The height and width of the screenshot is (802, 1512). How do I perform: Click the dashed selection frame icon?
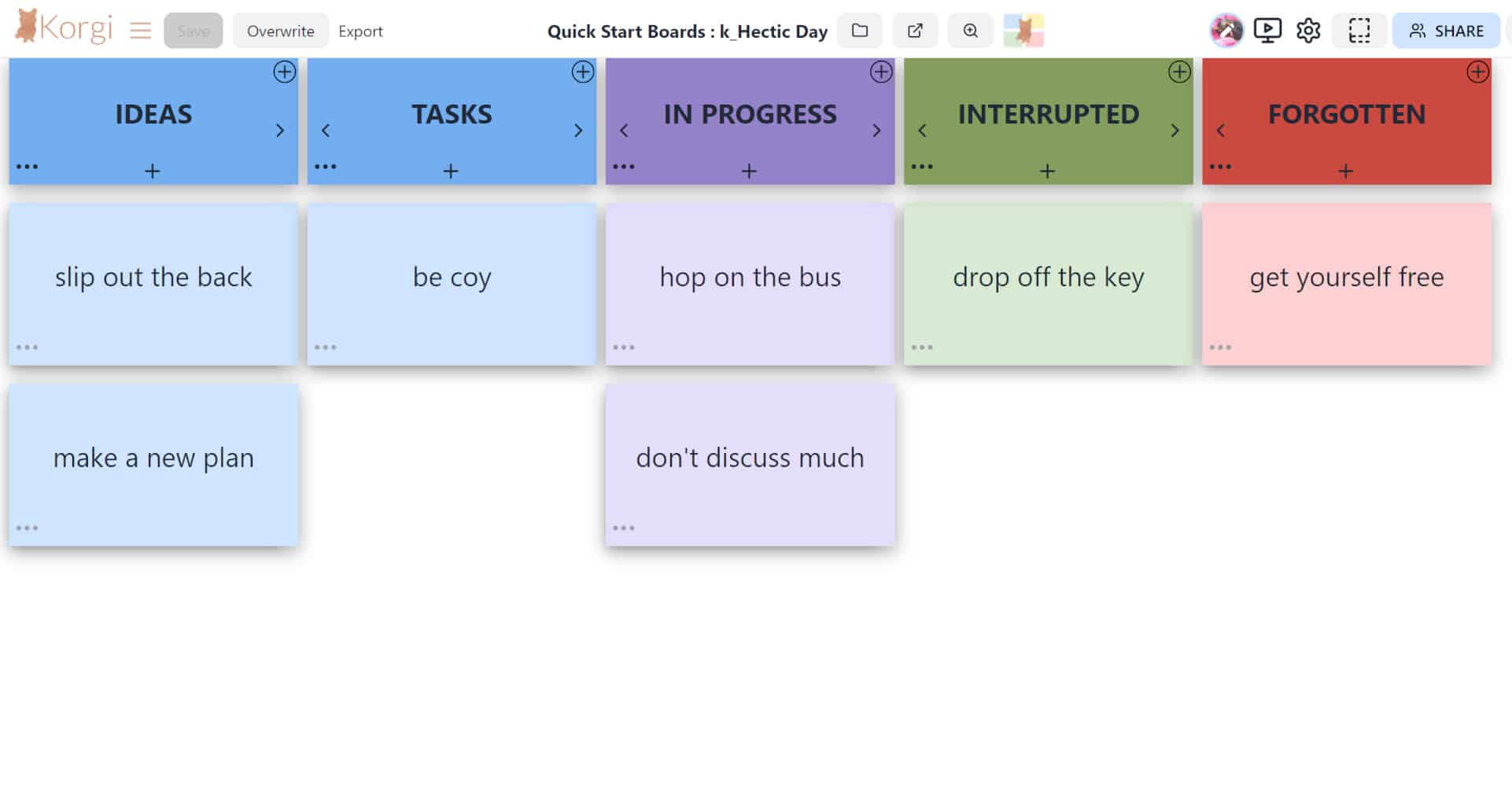[x=1359, y=31]
